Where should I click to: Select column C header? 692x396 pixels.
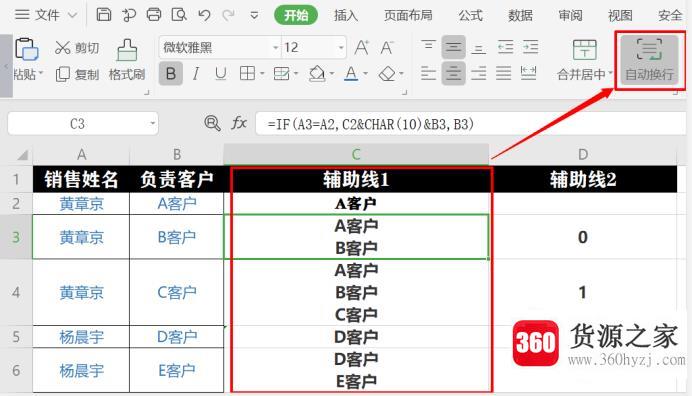point(356,154)
